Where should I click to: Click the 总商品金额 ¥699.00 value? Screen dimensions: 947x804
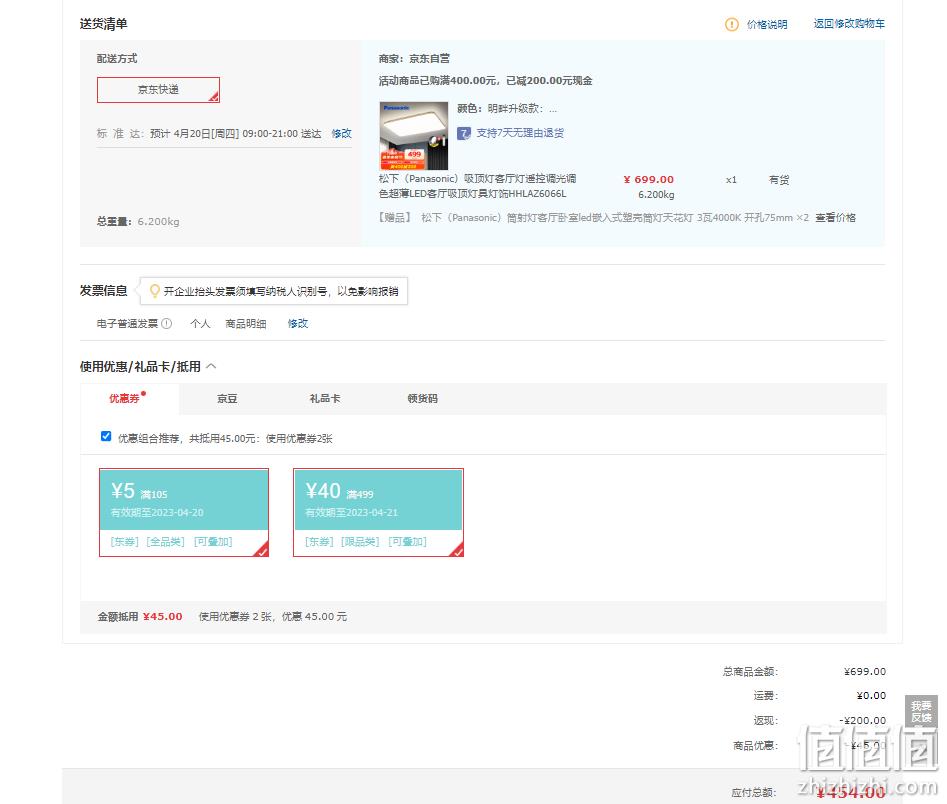[865, 672]
